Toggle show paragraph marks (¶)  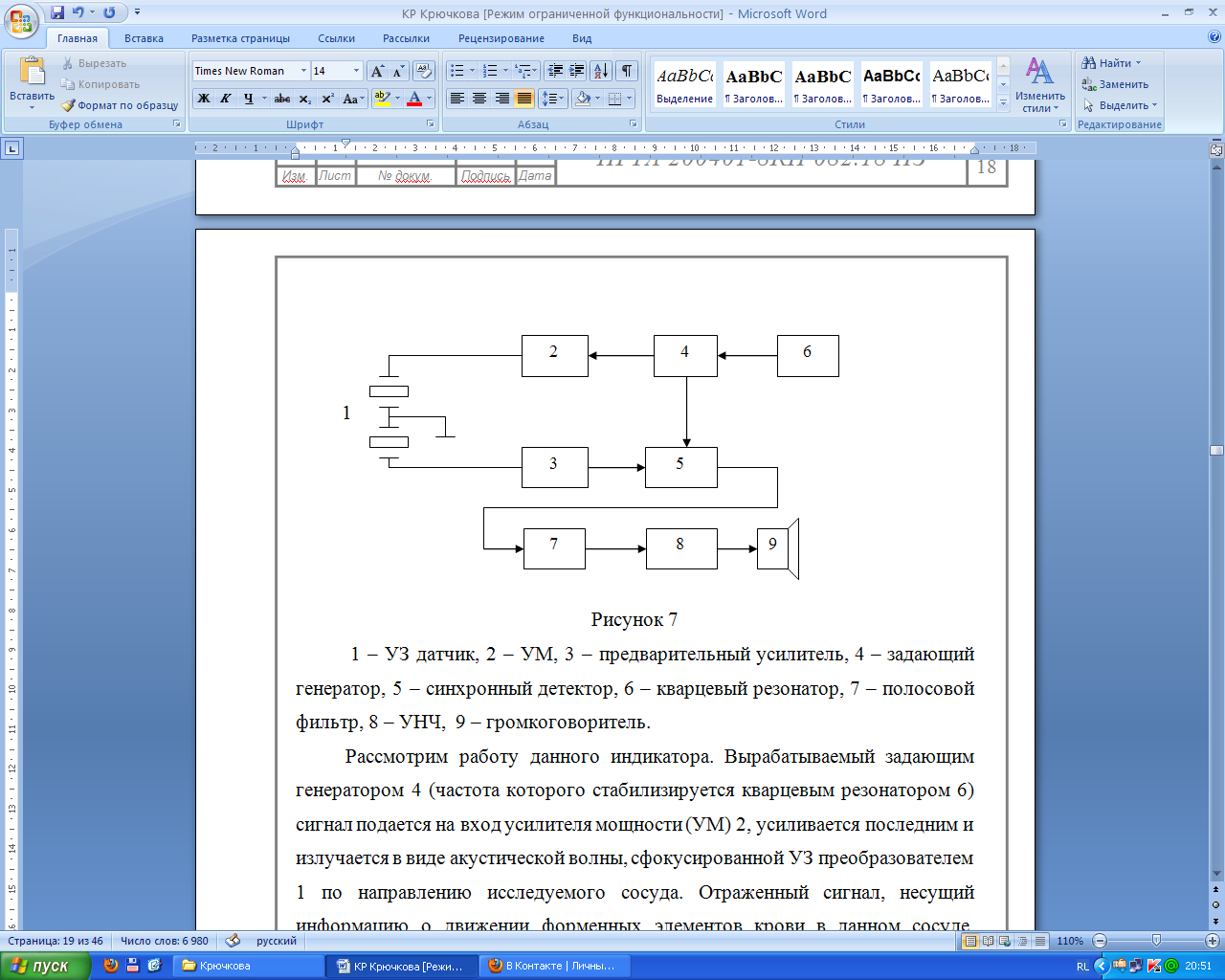click(x=627, y=71)
